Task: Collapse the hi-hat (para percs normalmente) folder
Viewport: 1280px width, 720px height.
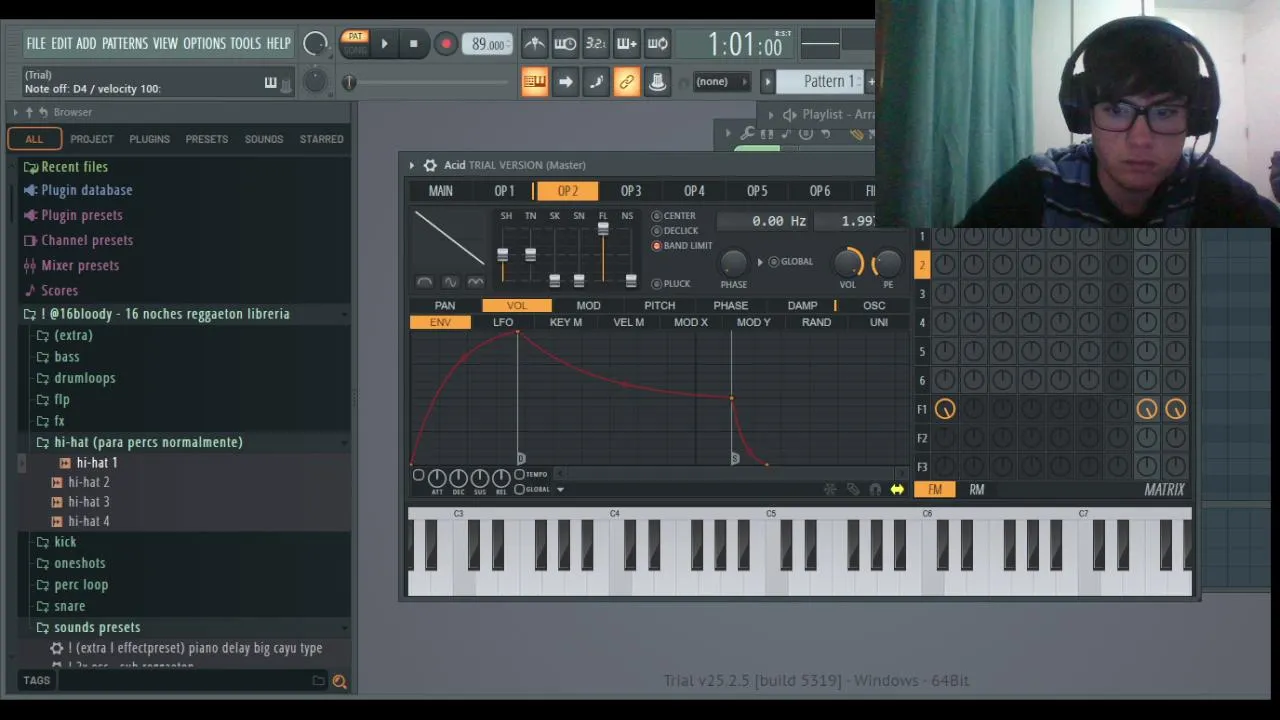Action: [148, 442]
